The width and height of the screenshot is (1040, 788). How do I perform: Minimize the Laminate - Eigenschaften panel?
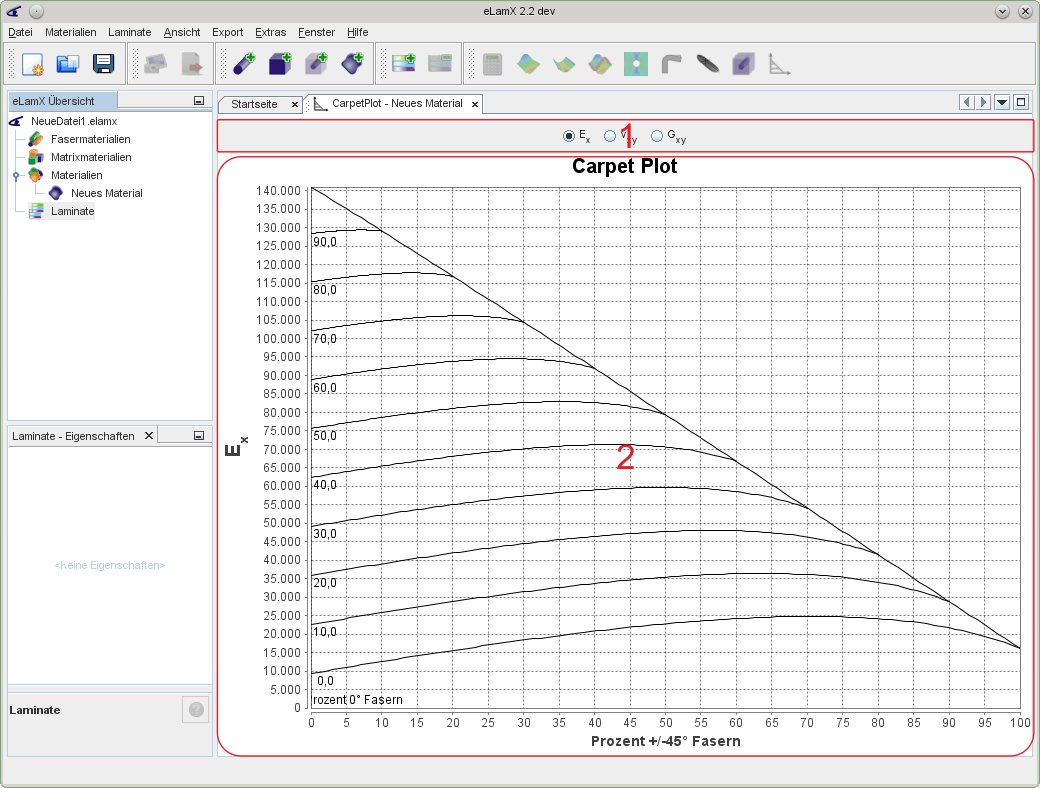(x=198, y=436)
